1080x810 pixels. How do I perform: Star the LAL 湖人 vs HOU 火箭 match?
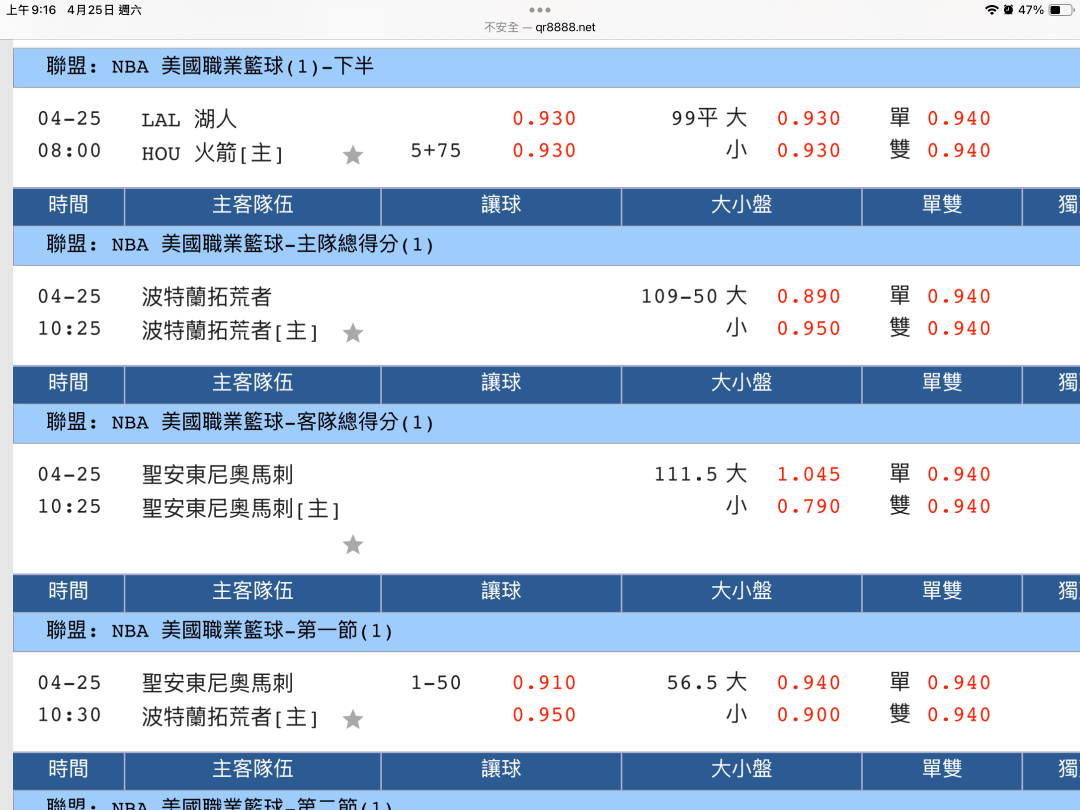tap(353, 155)
